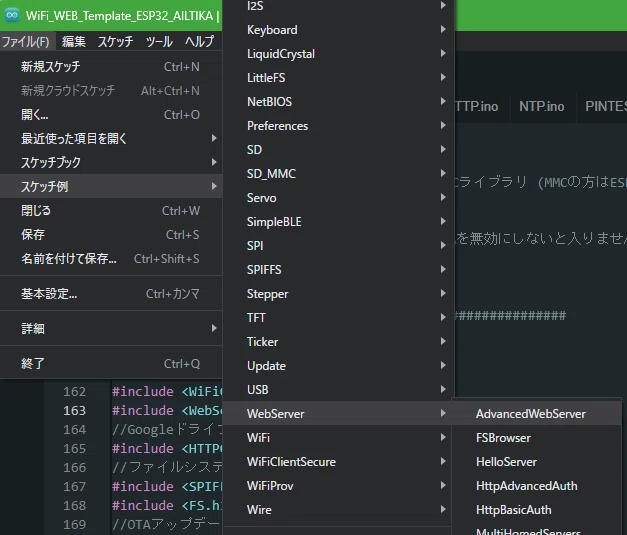Open 基本設定... preferences entry

111,294
